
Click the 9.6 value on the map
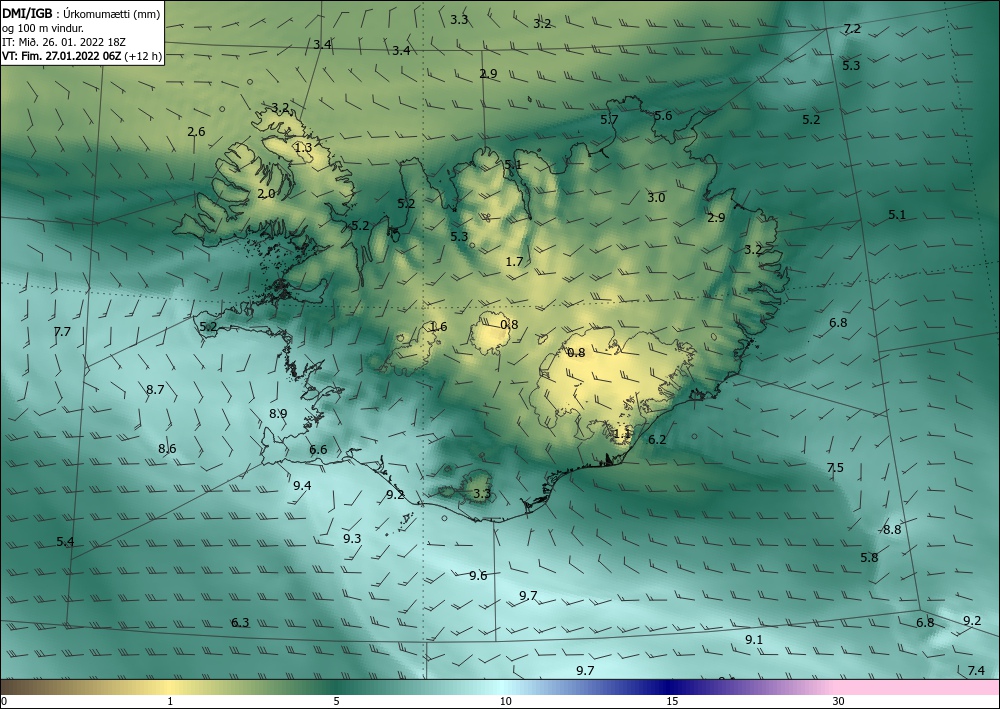pos(478,576)
